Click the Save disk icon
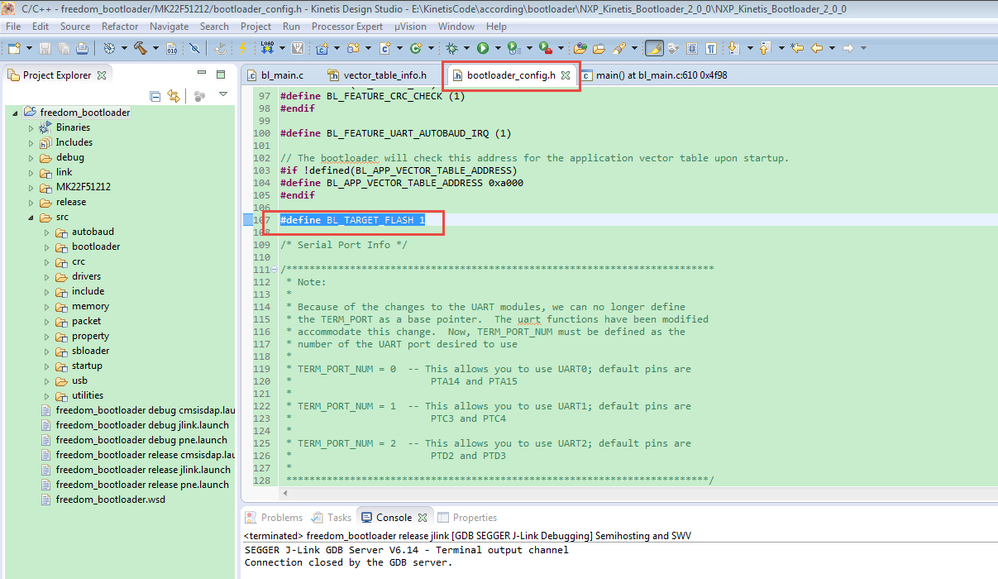 tap(45, 48)
